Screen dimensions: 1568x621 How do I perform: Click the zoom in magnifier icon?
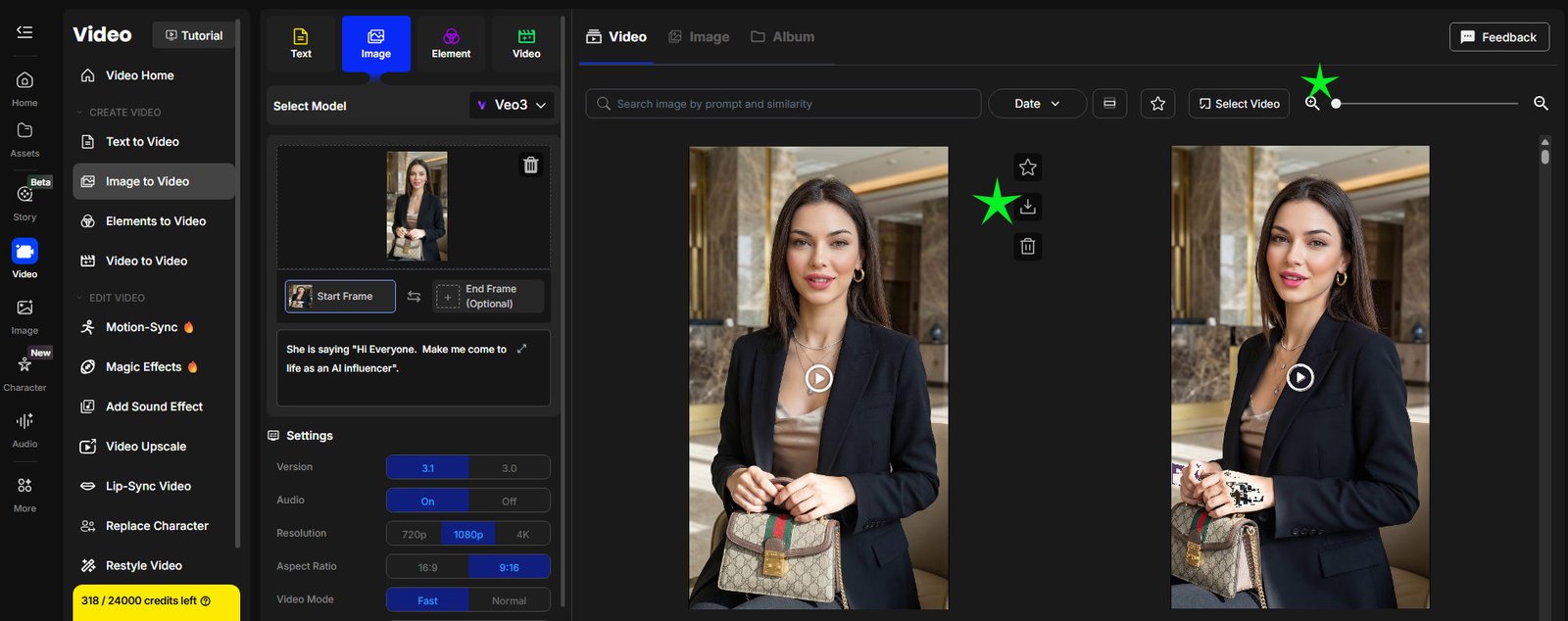click(1541, 104)
